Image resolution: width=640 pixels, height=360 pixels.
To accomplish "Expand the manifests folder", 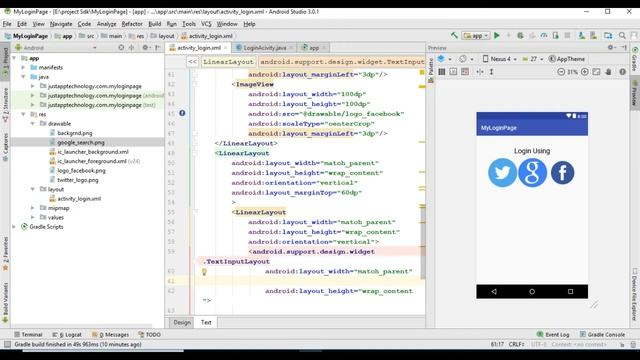I will click(x=23, y=67).
